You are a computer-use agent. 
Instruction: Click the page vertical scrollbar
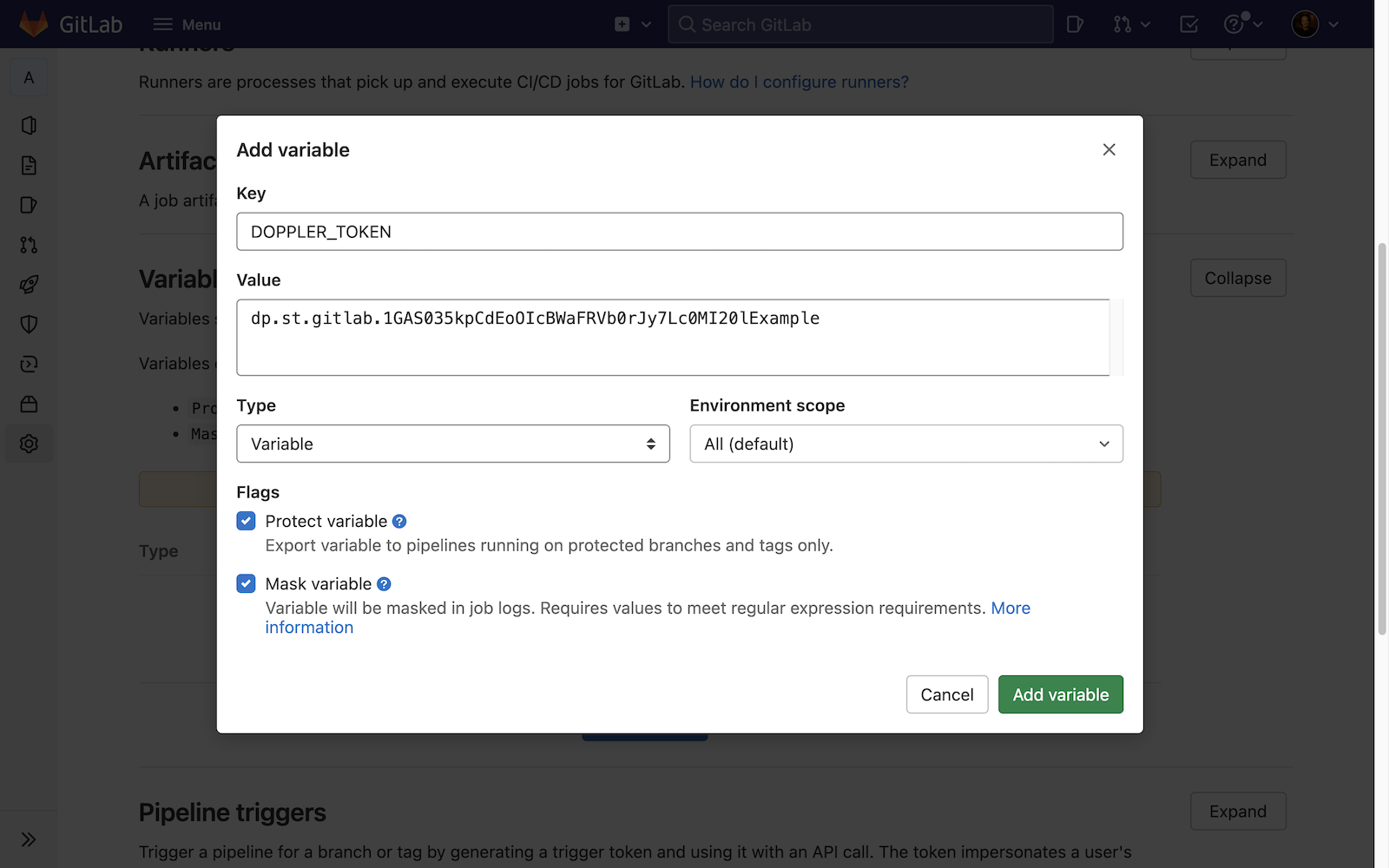coord(1382,438)
